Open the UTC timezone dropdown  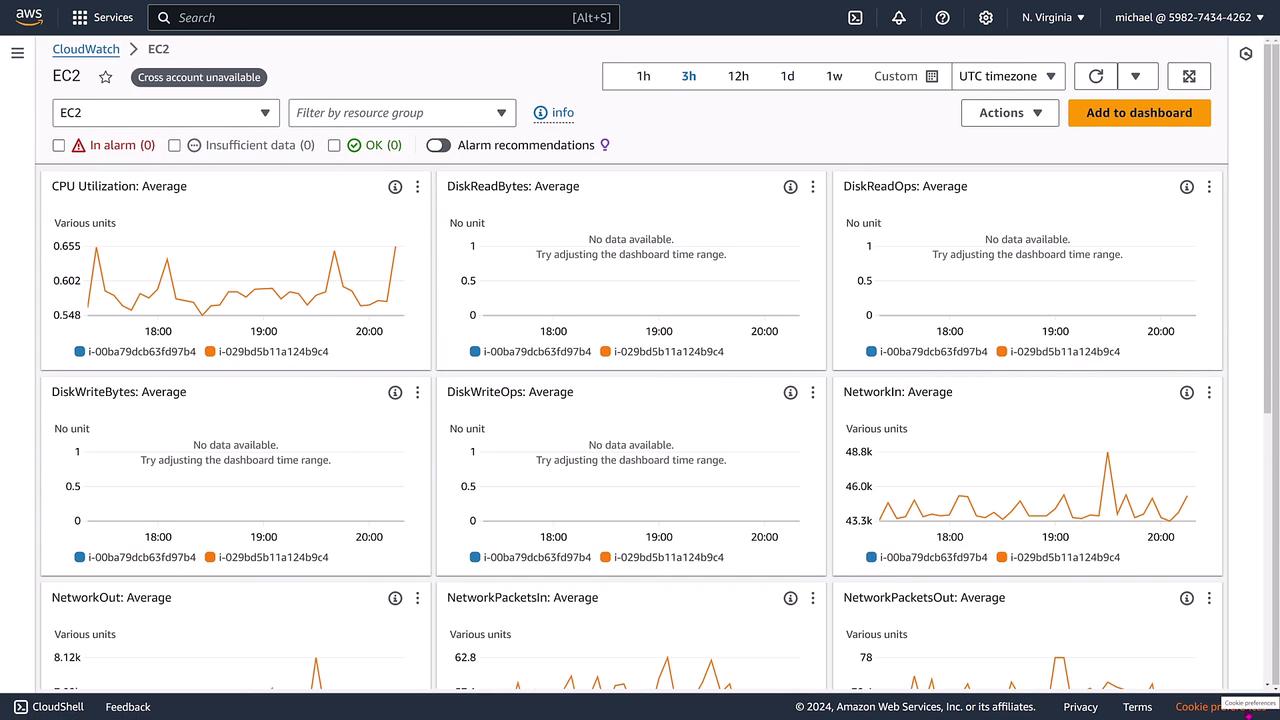1008,76
